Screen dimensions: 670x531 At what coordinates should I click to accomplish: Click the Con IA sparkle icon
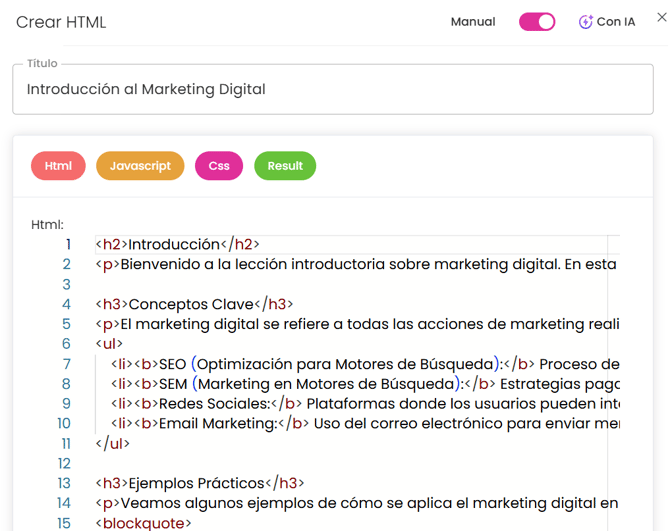click(585, 22)
